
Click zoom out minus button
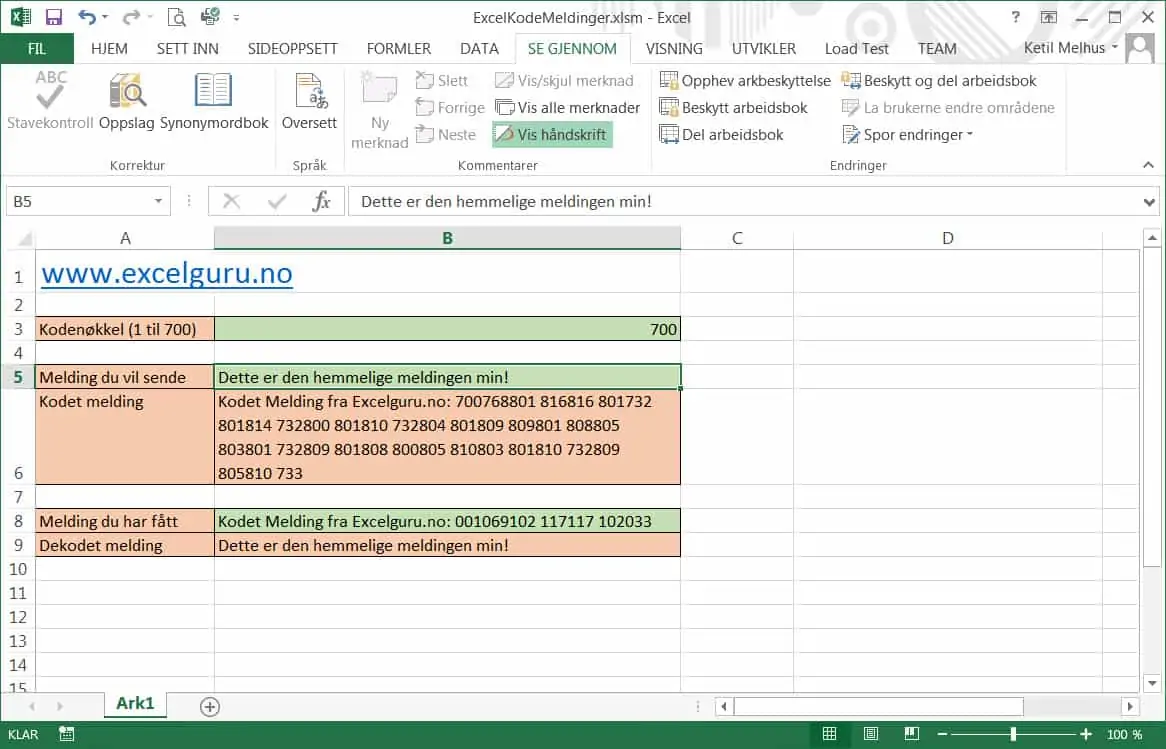(x=942, y=734)
